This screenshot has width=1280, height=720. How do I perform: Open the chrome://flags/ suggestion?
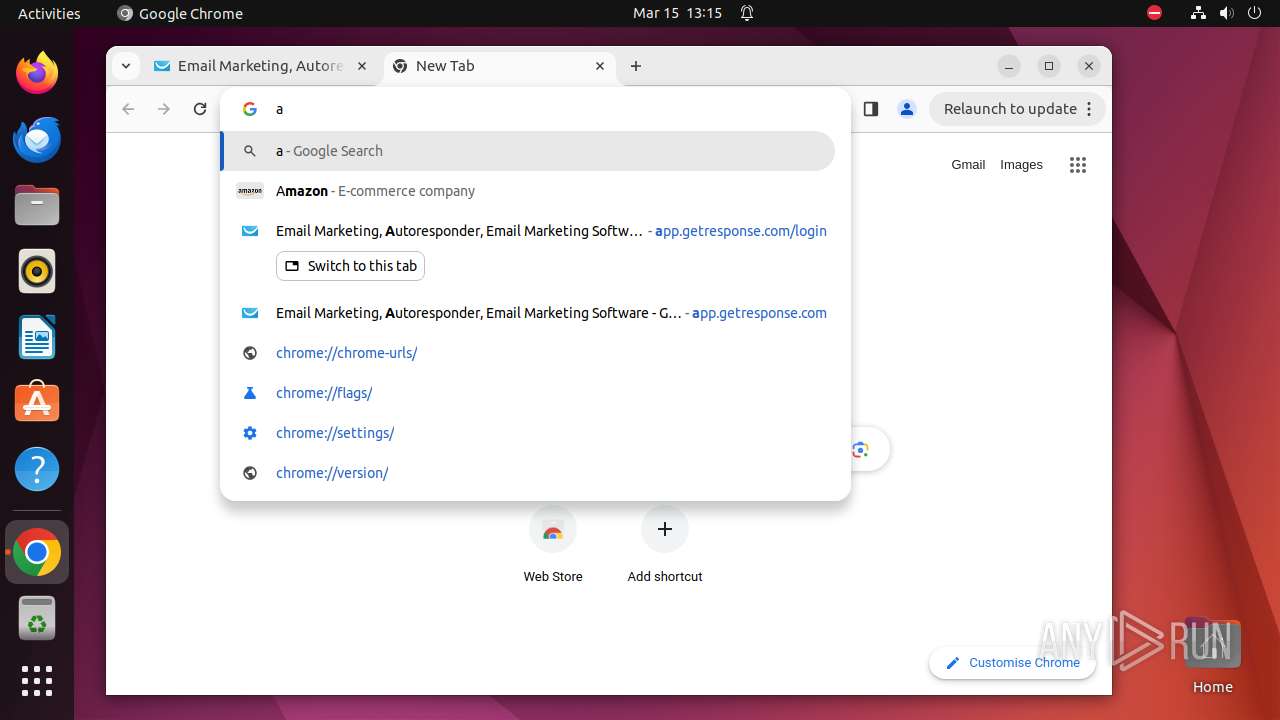tap(527, 393)
